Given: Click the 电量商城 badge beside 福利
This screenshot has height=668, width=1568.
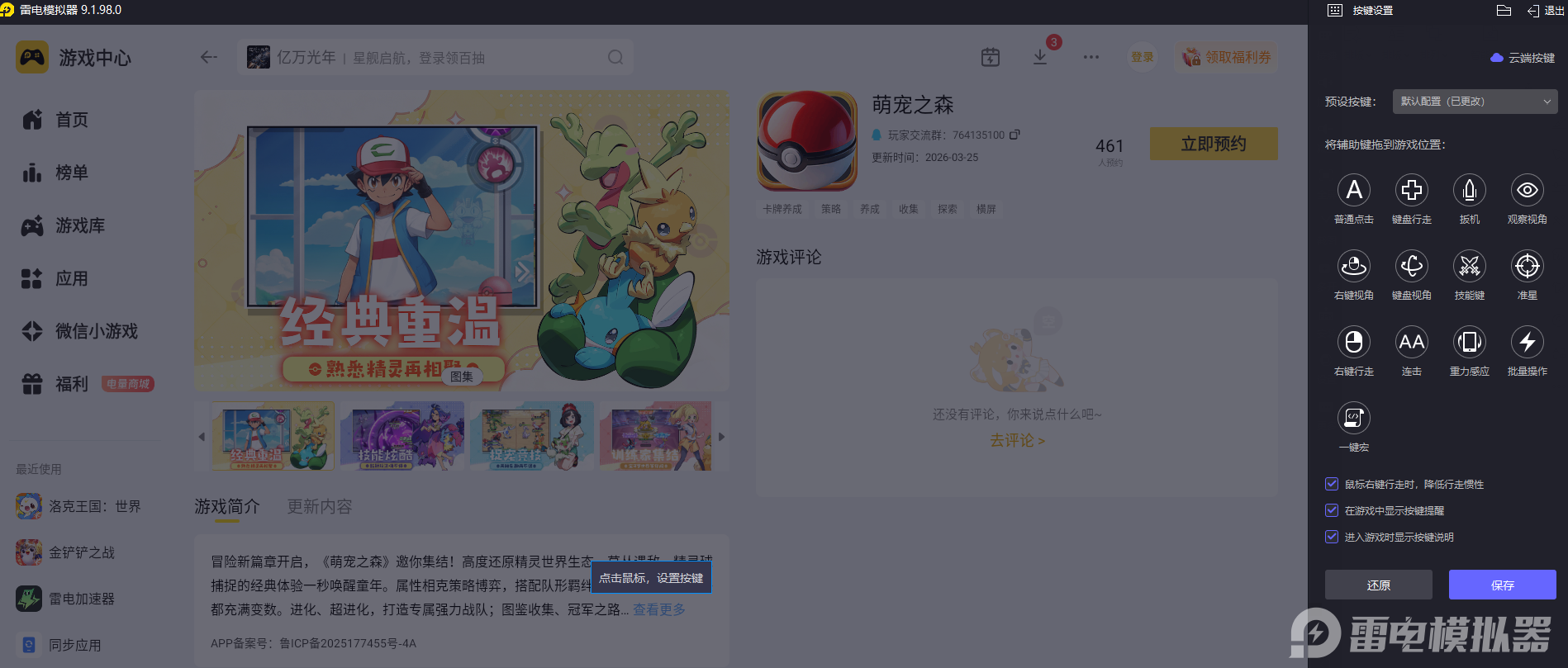Looking at the screenshot, I should 128,384.
